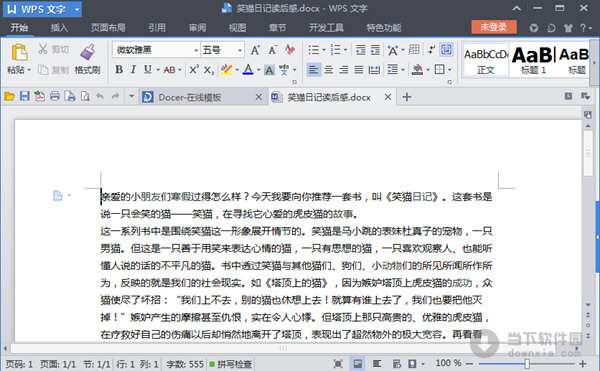The height and width of the screenshot is (371, 600).
Task: Click the decrease indent icon
Action: point(360,50)
